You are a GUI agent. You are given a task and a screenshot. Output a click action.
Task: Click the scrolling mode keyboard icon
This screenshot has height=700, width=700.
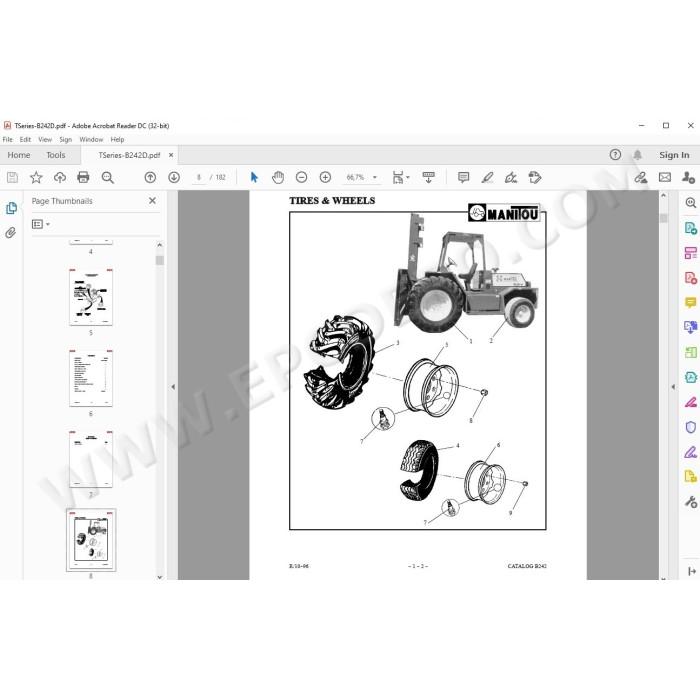[429, 177]
